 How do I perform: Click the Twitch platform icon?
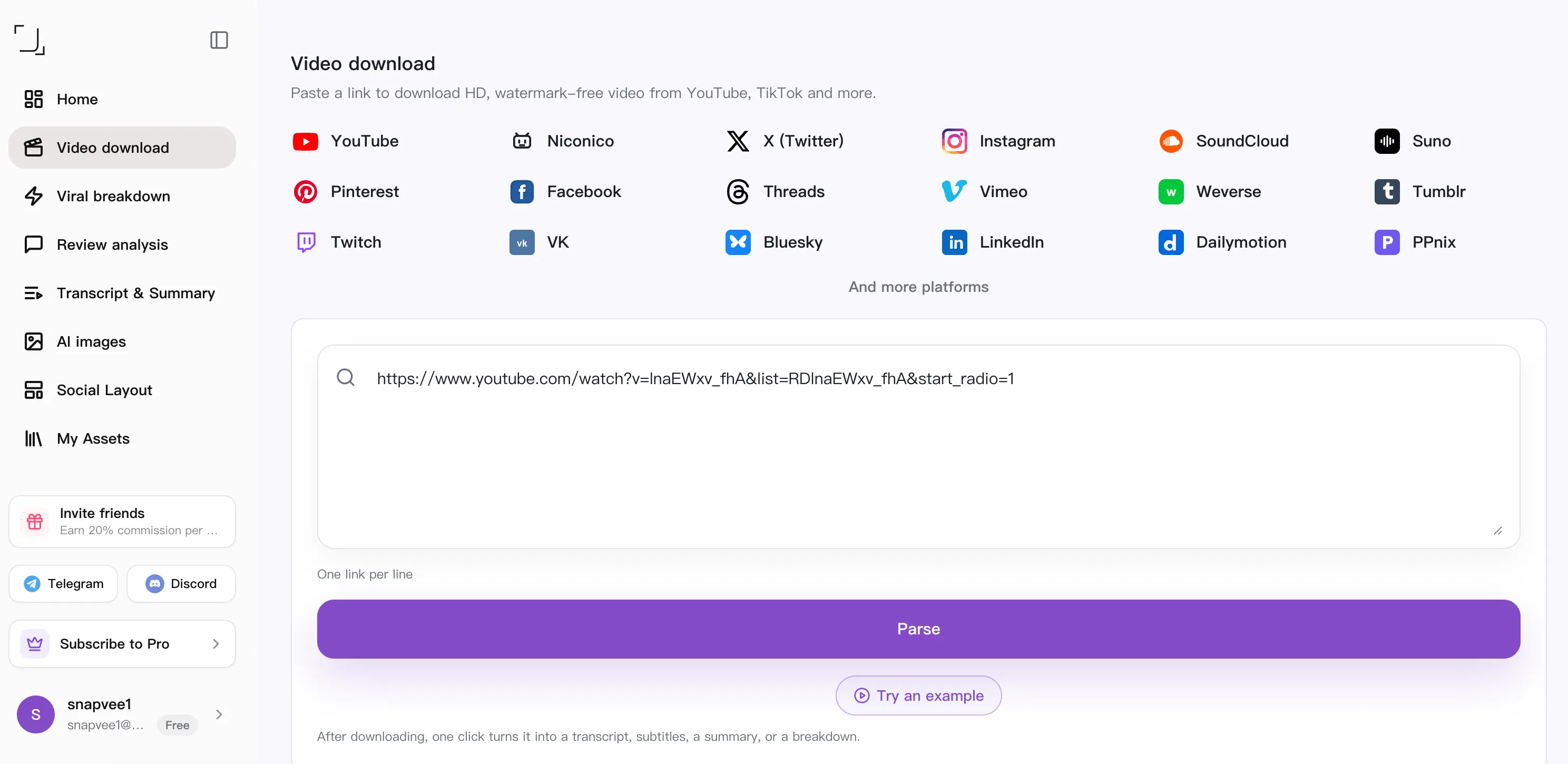click(306, 242)
